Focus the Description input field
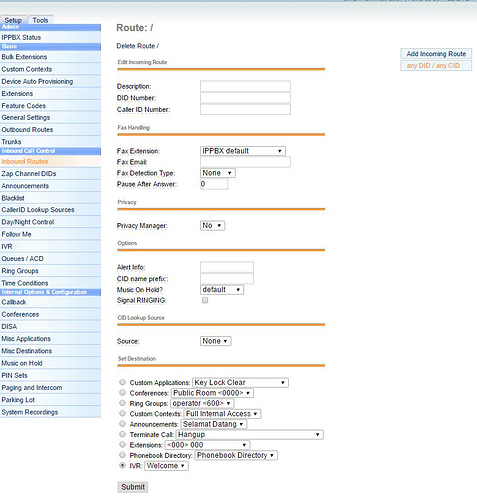 245,86
